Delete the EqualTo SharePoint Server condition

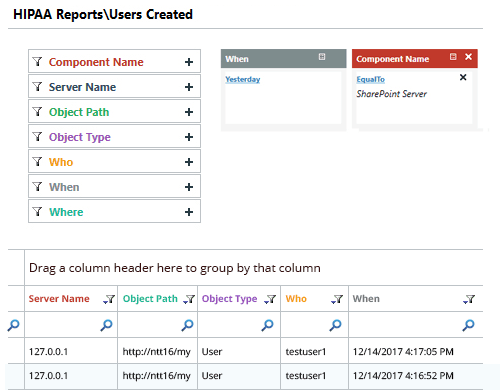tap(463, 77)
